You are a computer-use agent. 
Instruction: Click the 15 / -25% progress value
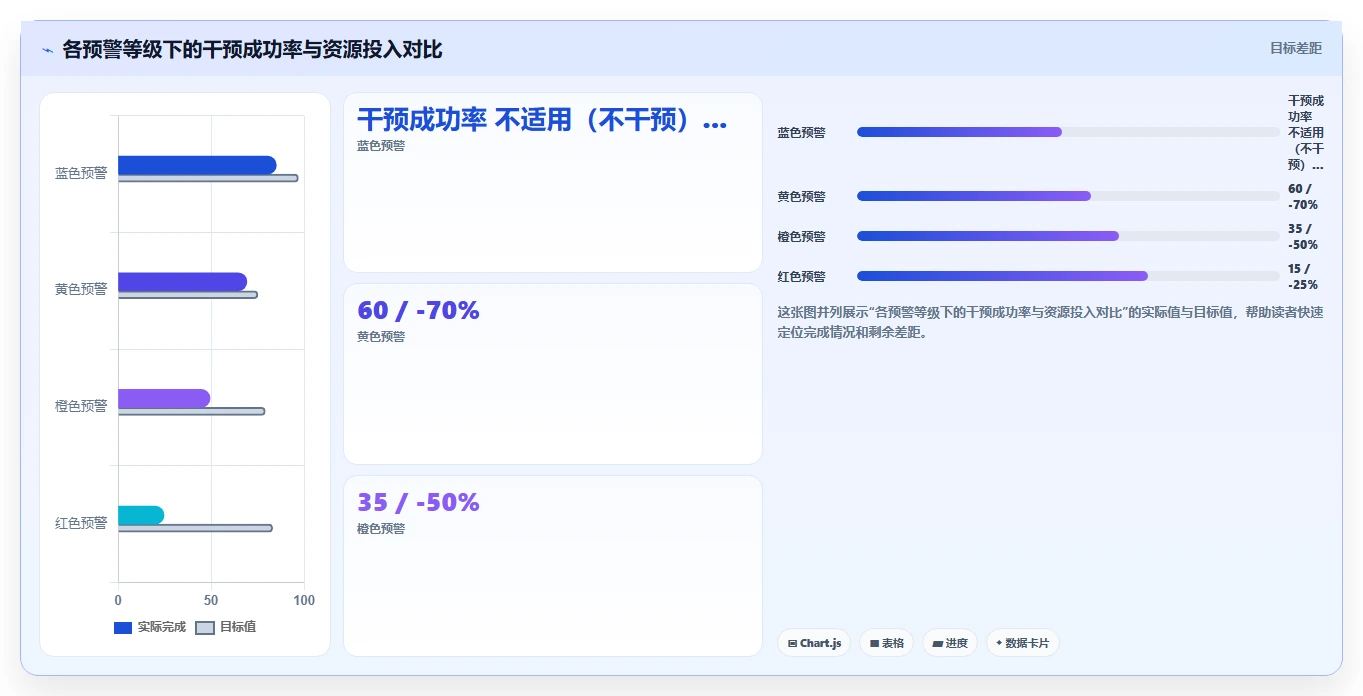(x=1303, y=276)
